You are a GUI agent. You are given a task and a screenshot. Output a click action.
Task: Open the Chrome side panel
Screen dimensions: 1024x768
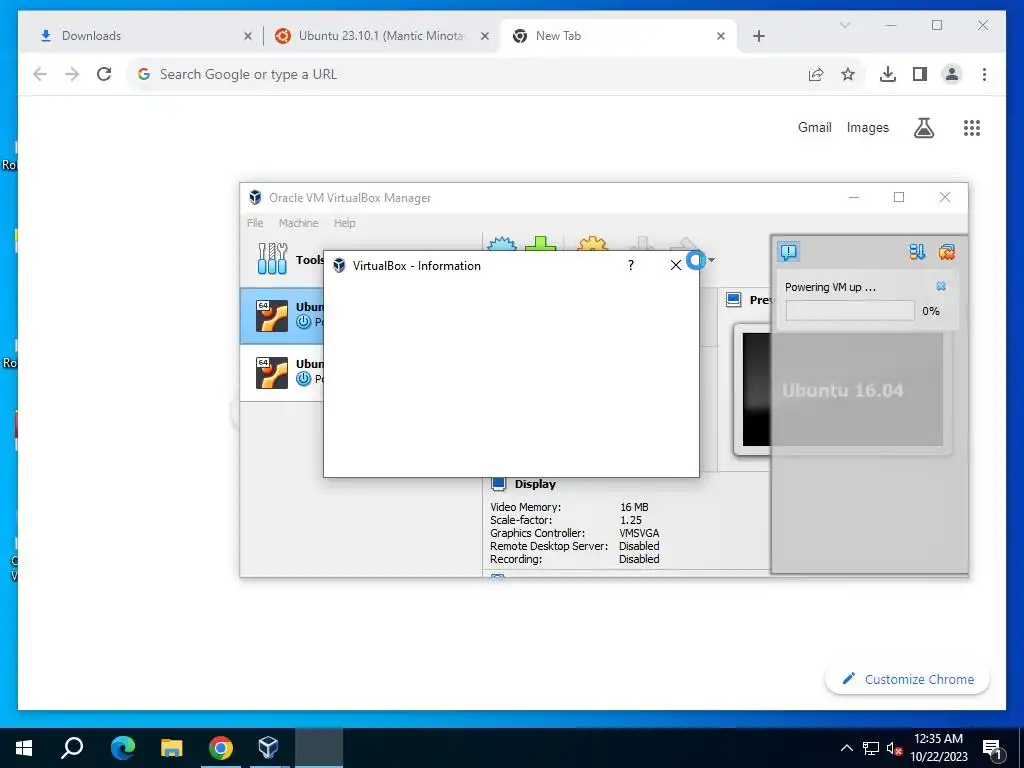point(920,74)
